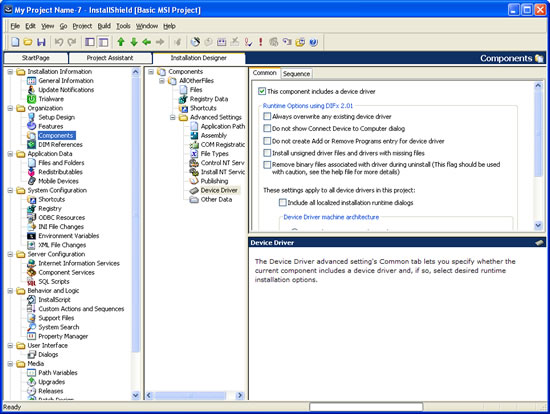Click the InstallScript icon
This screenshot has width=550, height=414.
click(x=32, y=300)
